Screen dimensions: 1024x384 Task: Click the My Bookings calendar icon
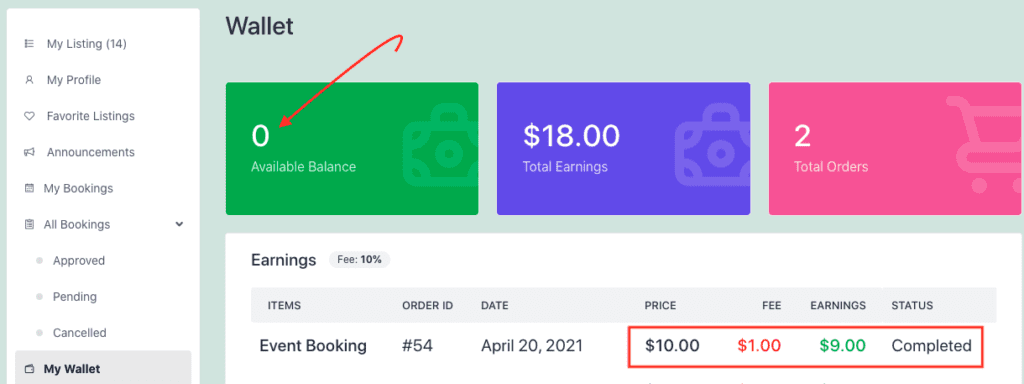pos(29,188)
